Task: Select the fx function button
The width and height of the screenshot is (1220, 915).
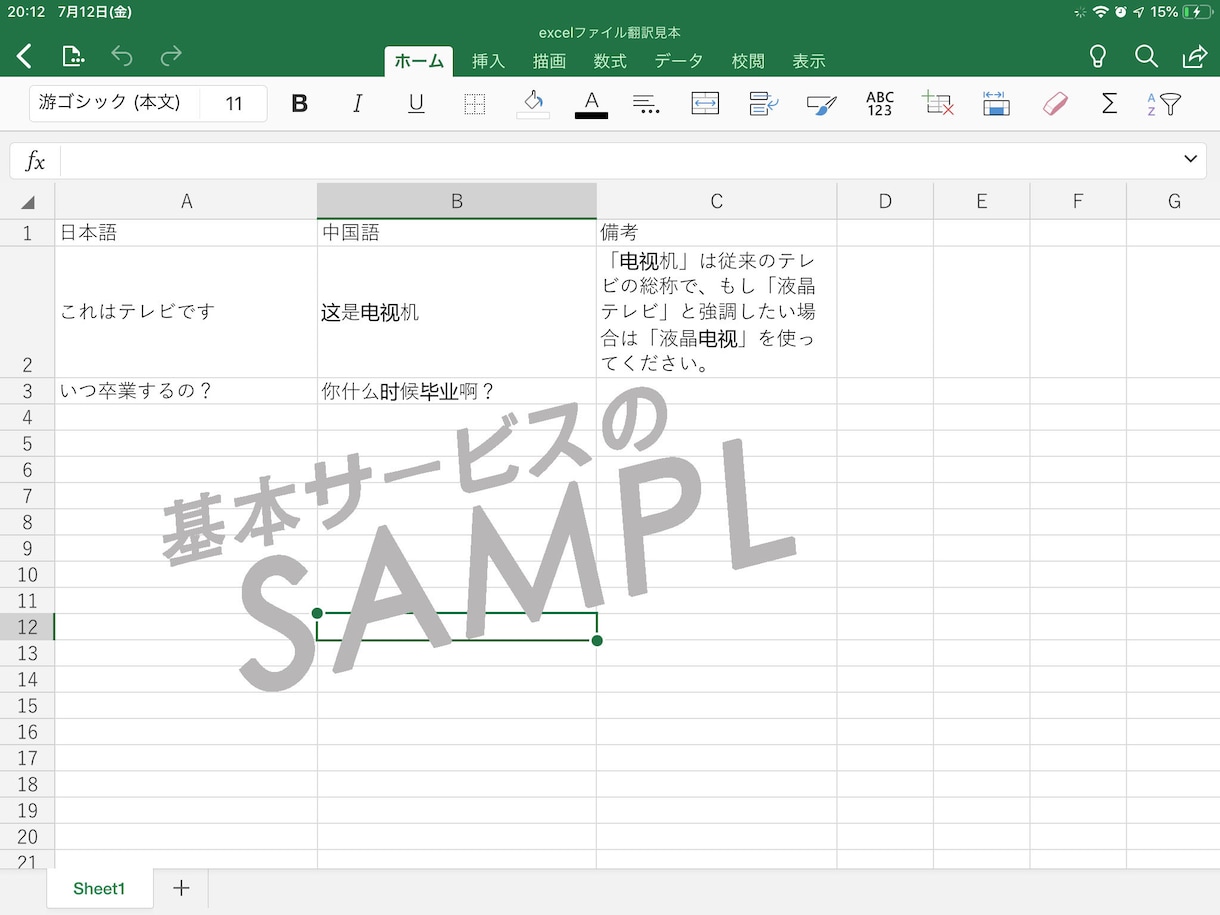Action: (35, 160)
